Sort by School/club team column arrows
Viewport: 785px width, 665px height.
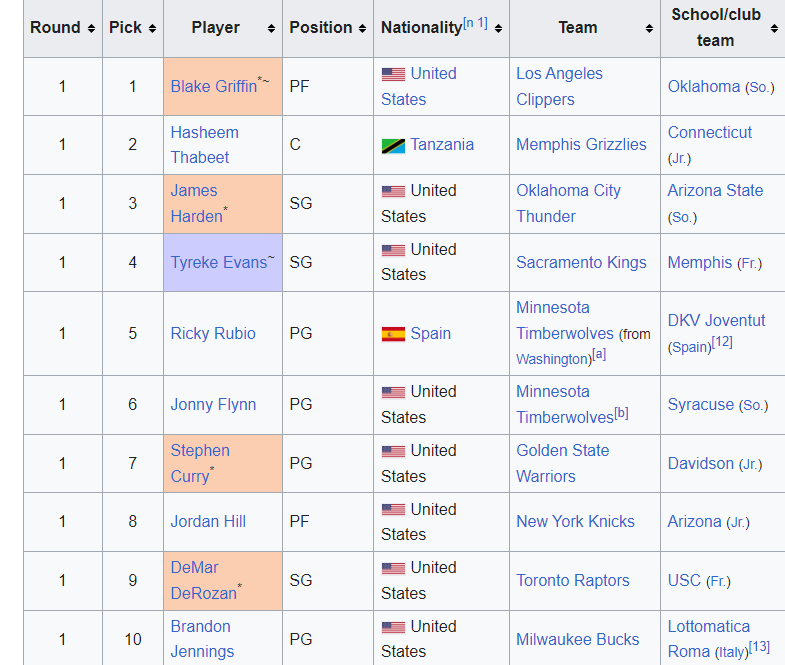pos(774,29)
